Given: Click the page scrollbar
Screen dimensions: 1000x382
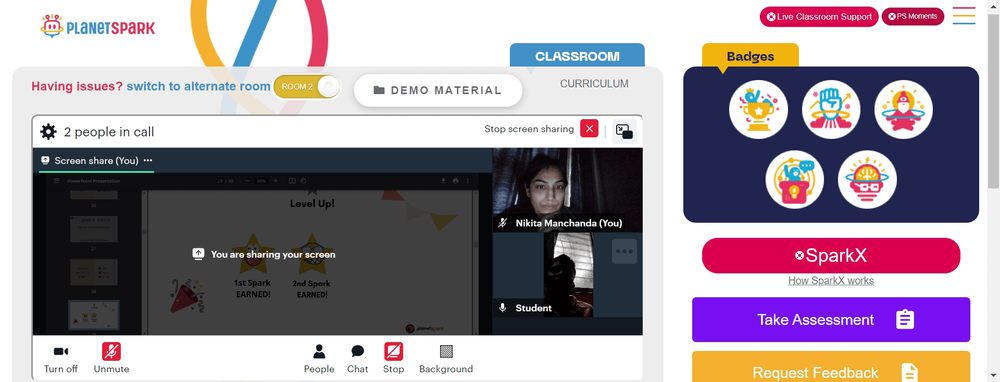Looking at the screenshot, I should tap(994, 102).
